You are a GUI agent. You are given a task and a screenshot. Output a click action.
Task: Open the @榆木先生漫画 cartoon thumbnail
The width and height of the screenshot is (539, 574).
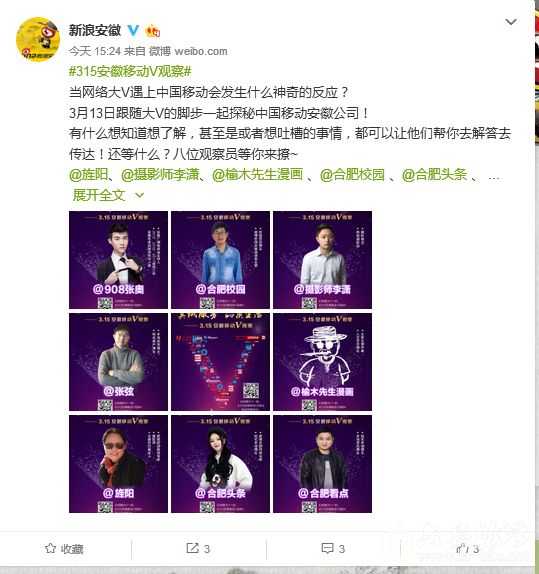(323, 362)
